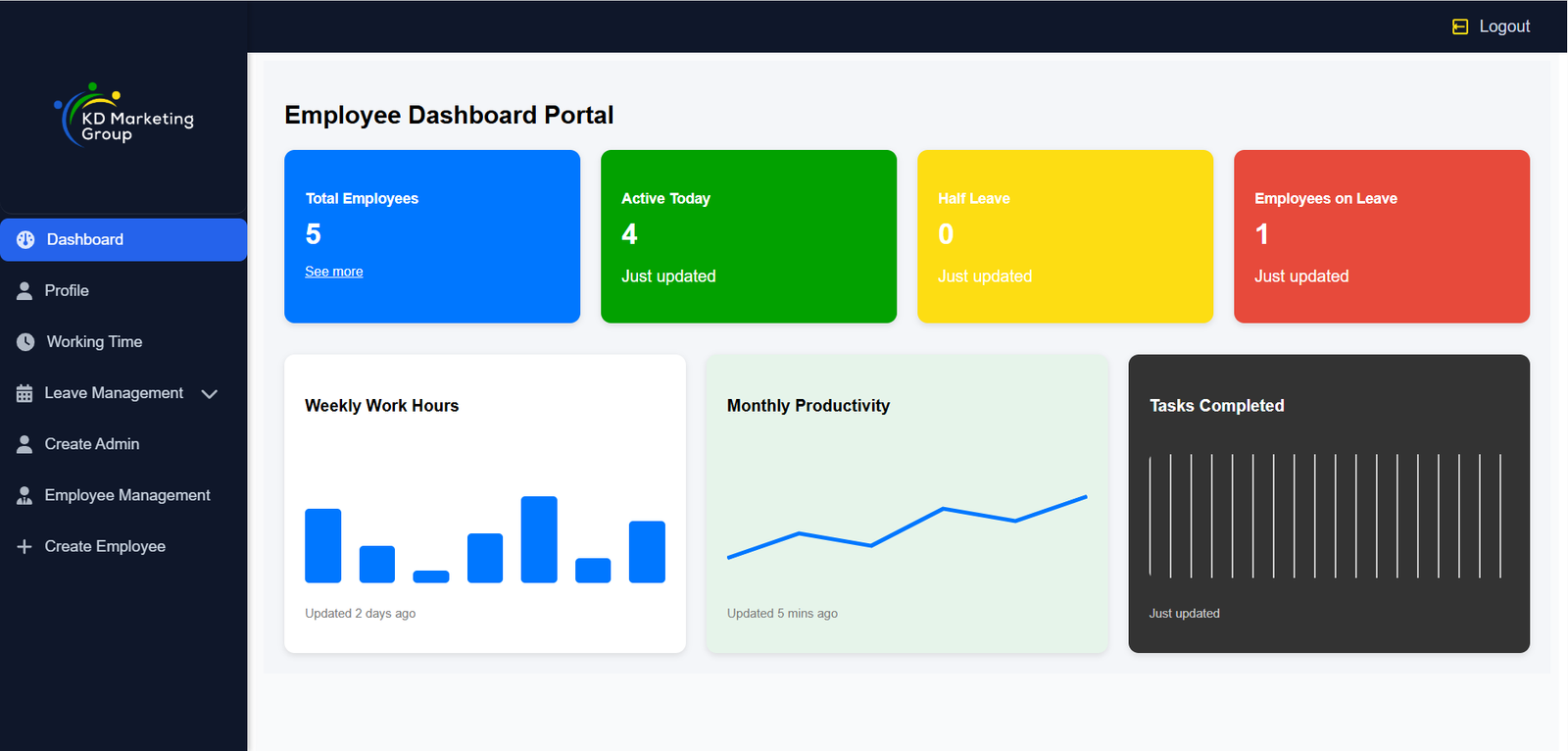This screenshot has height=751, width=1568.
Task: Click the 'Updated 2 days ago' text
Action: click(x=361, y=614)
